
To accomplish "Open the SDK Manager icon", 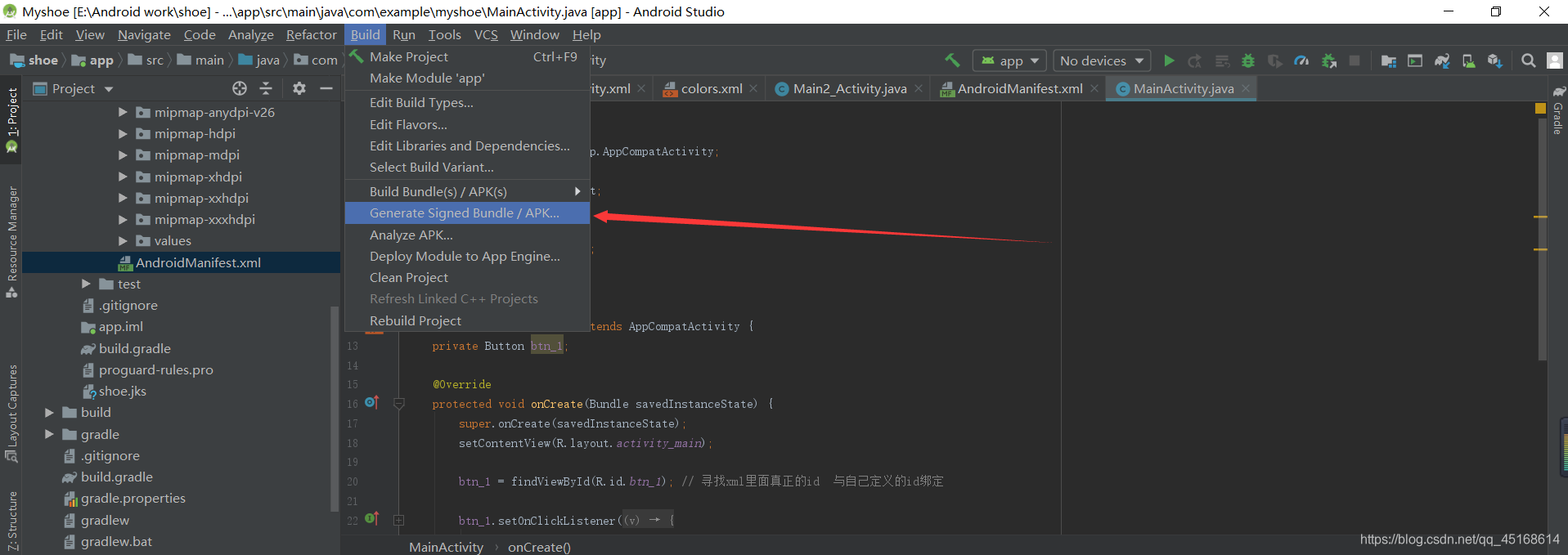I will [1495, 60].
